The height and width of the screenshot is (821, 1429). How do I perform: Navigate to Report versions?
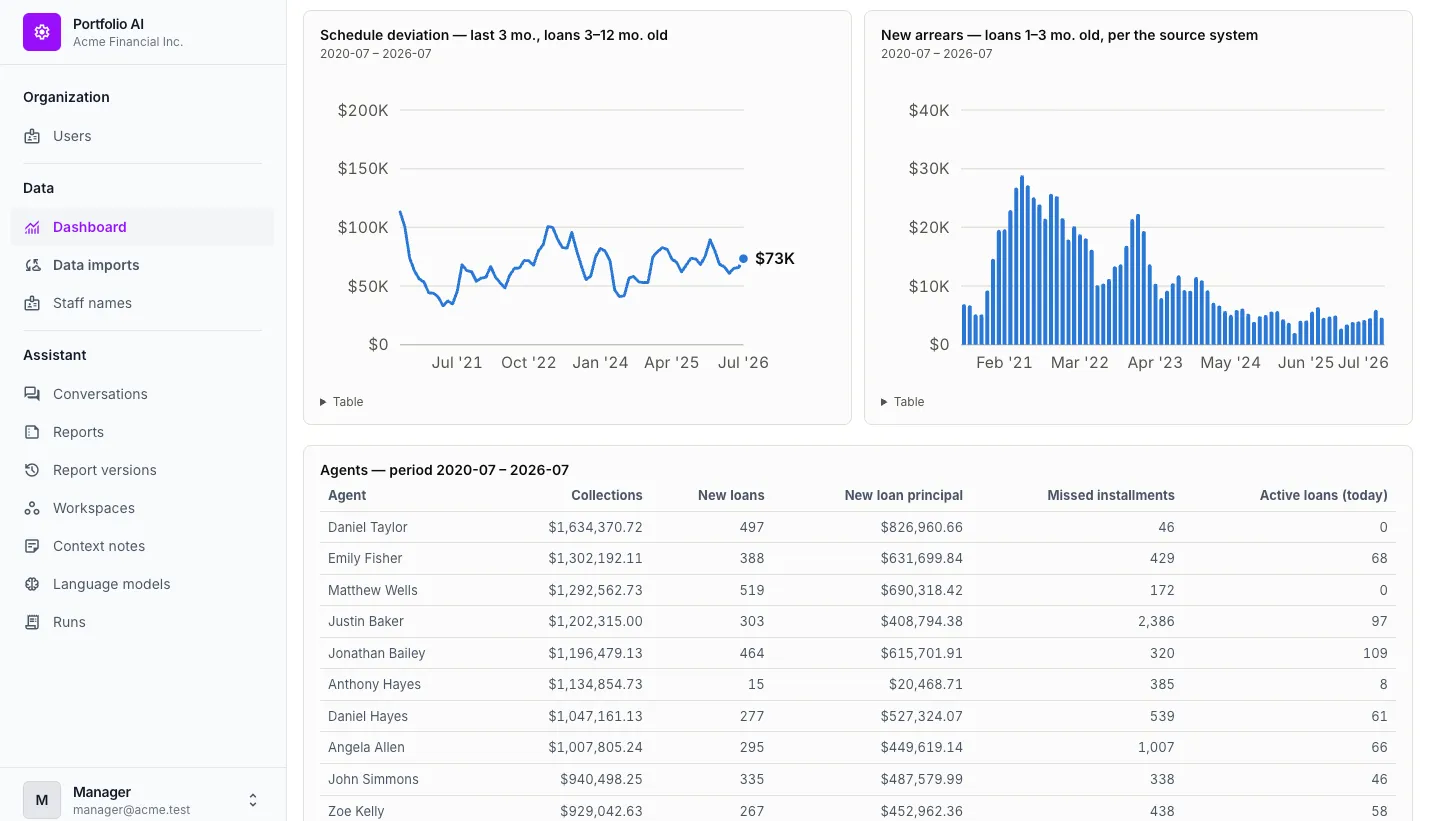142,470
